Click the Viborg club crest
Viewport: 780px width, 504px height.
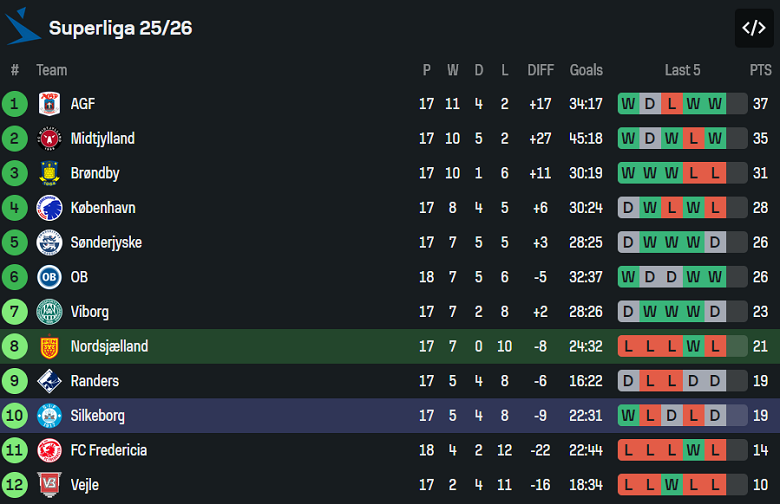49,312
